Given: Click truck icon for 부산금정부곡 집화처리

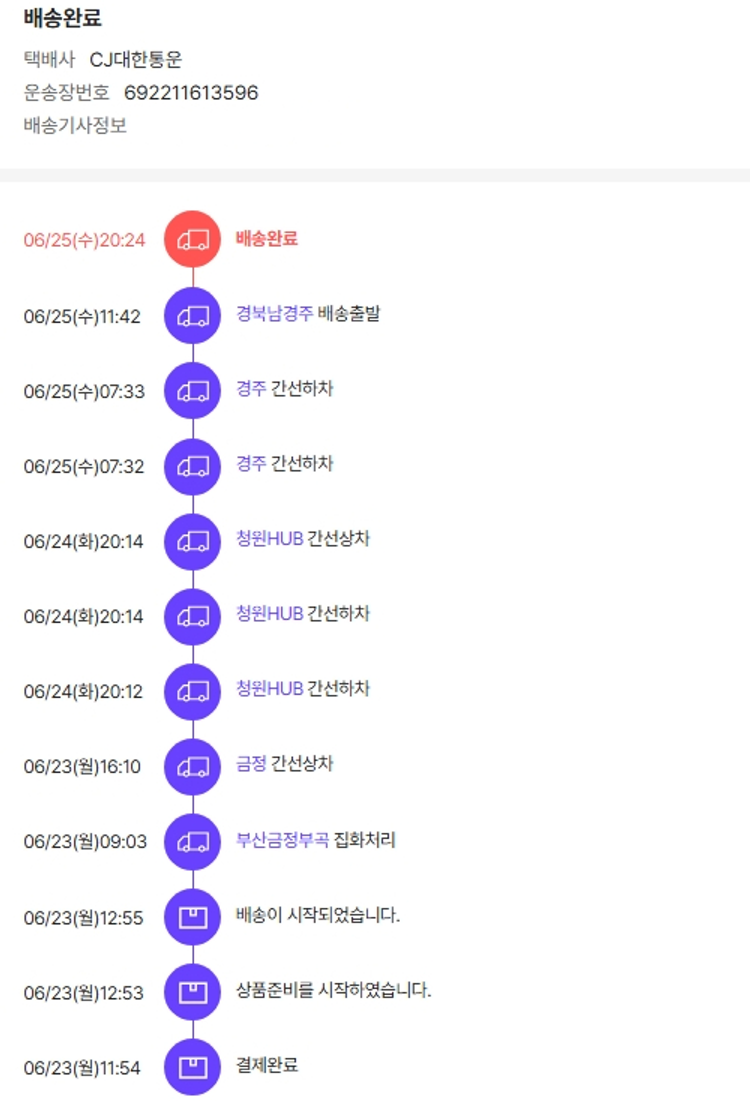Looking at the screenshot, I should 192,841.
